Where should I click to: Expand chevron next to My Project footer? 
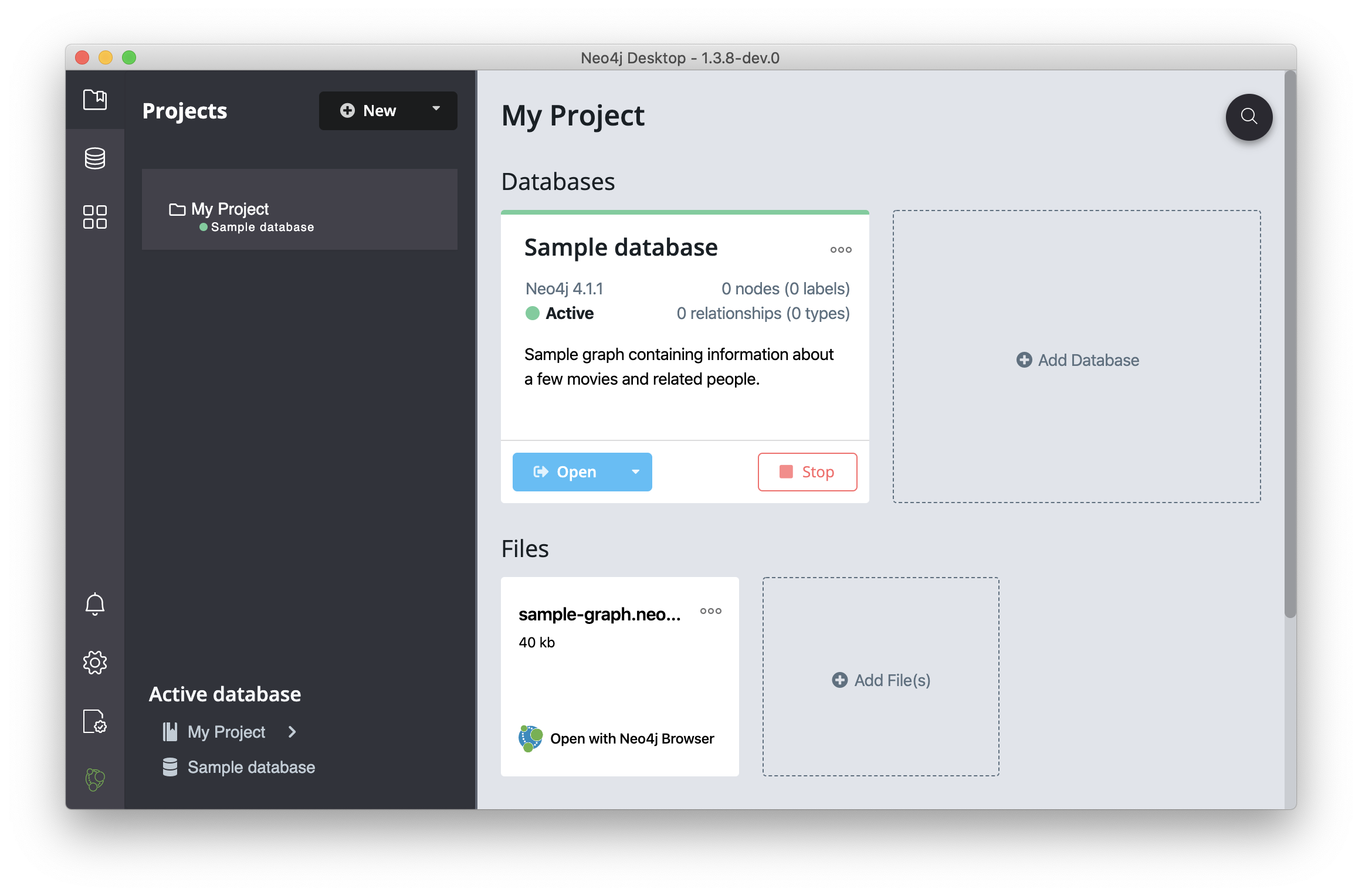click(292, 732)
